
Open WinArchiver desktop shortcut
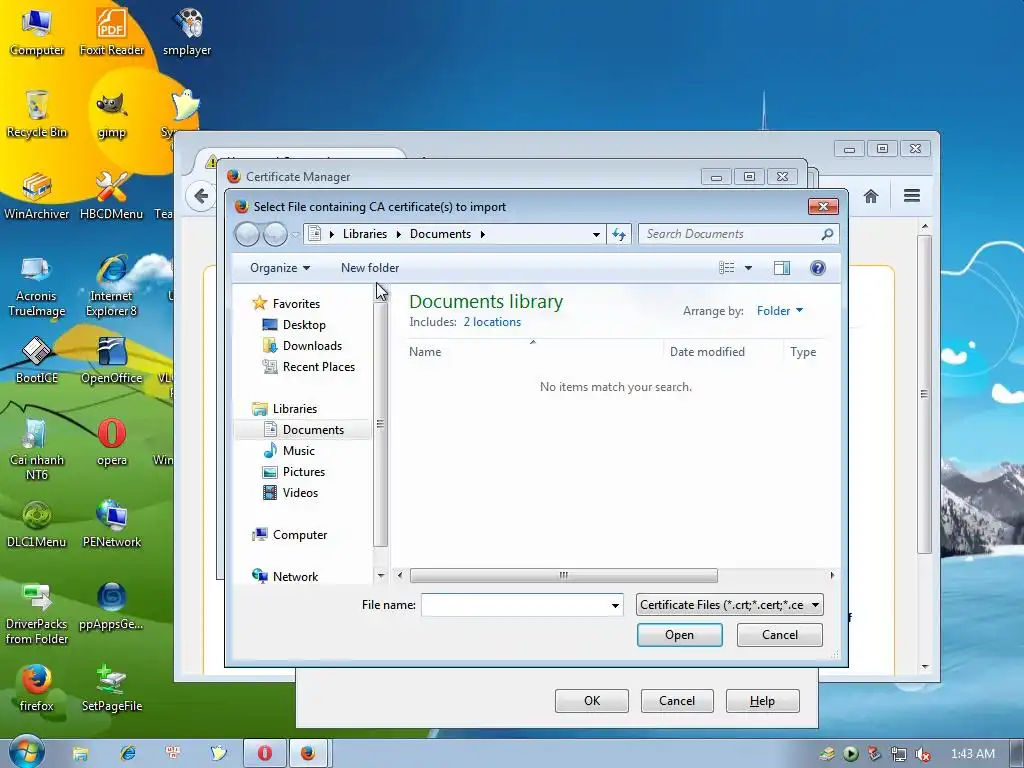[x=37, y=195]
